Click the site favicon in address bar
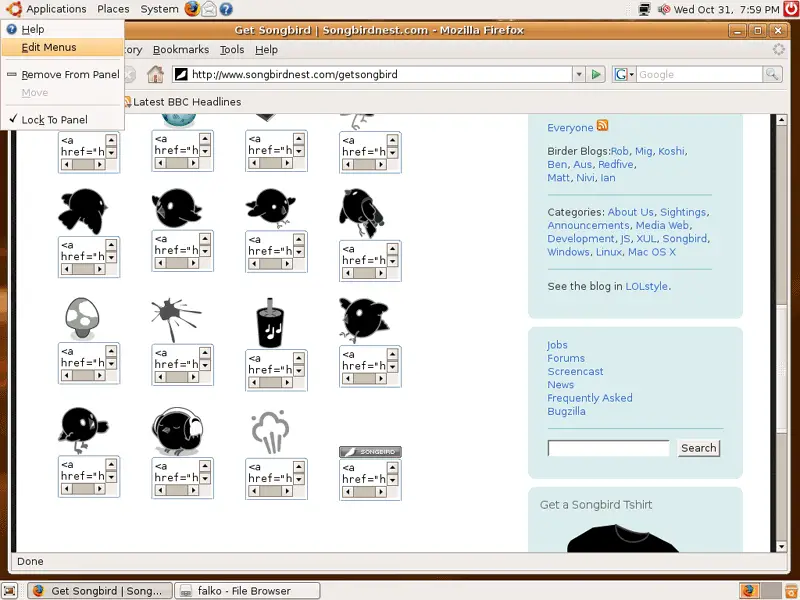Image resolution: width=800 pixels, height=600 pixels. point(181,74)
